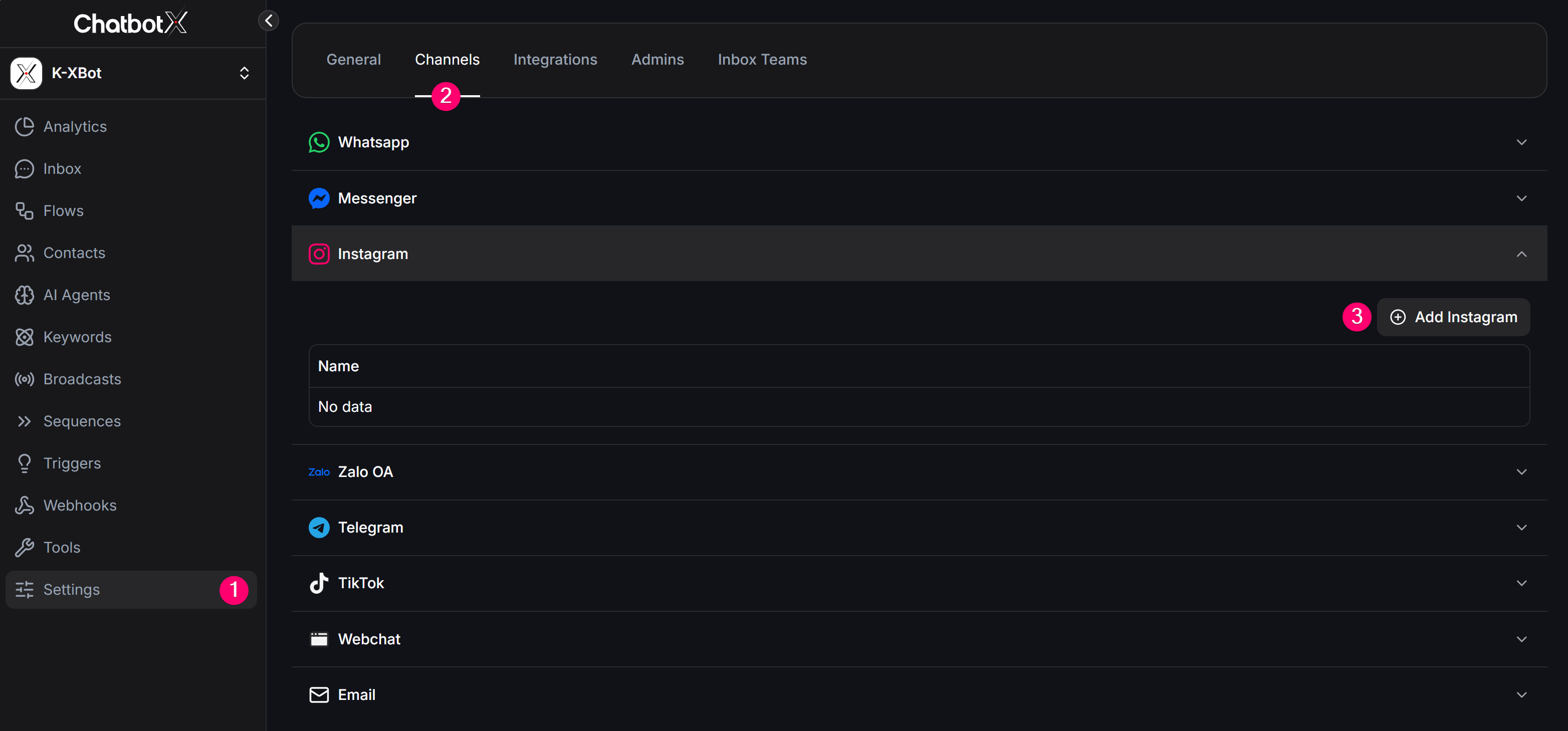Click the Tools wrench icon

pos(25,547)
